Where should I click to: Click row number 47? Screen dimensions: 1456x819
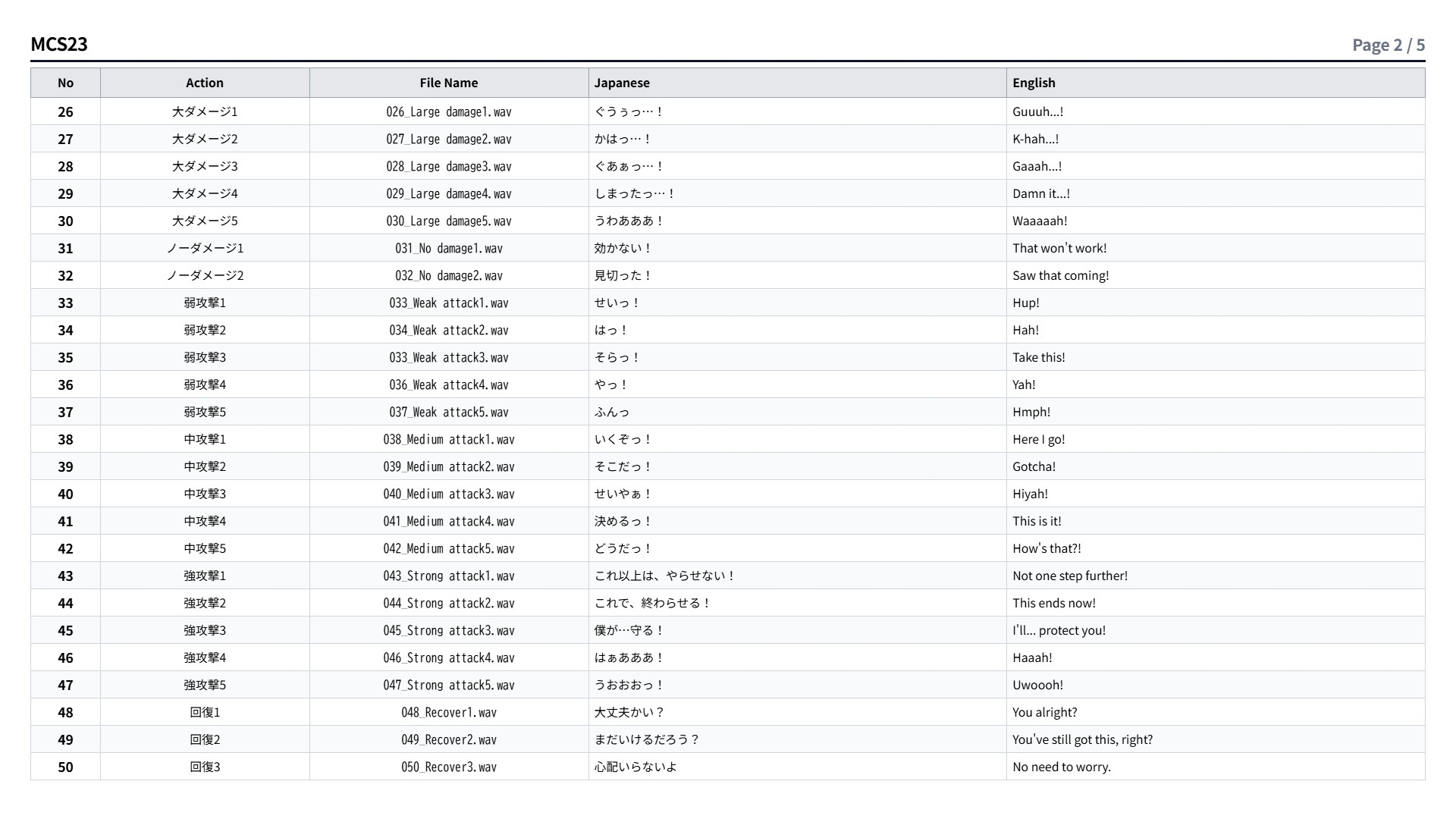pyautogui.click(x=65, y=685)
